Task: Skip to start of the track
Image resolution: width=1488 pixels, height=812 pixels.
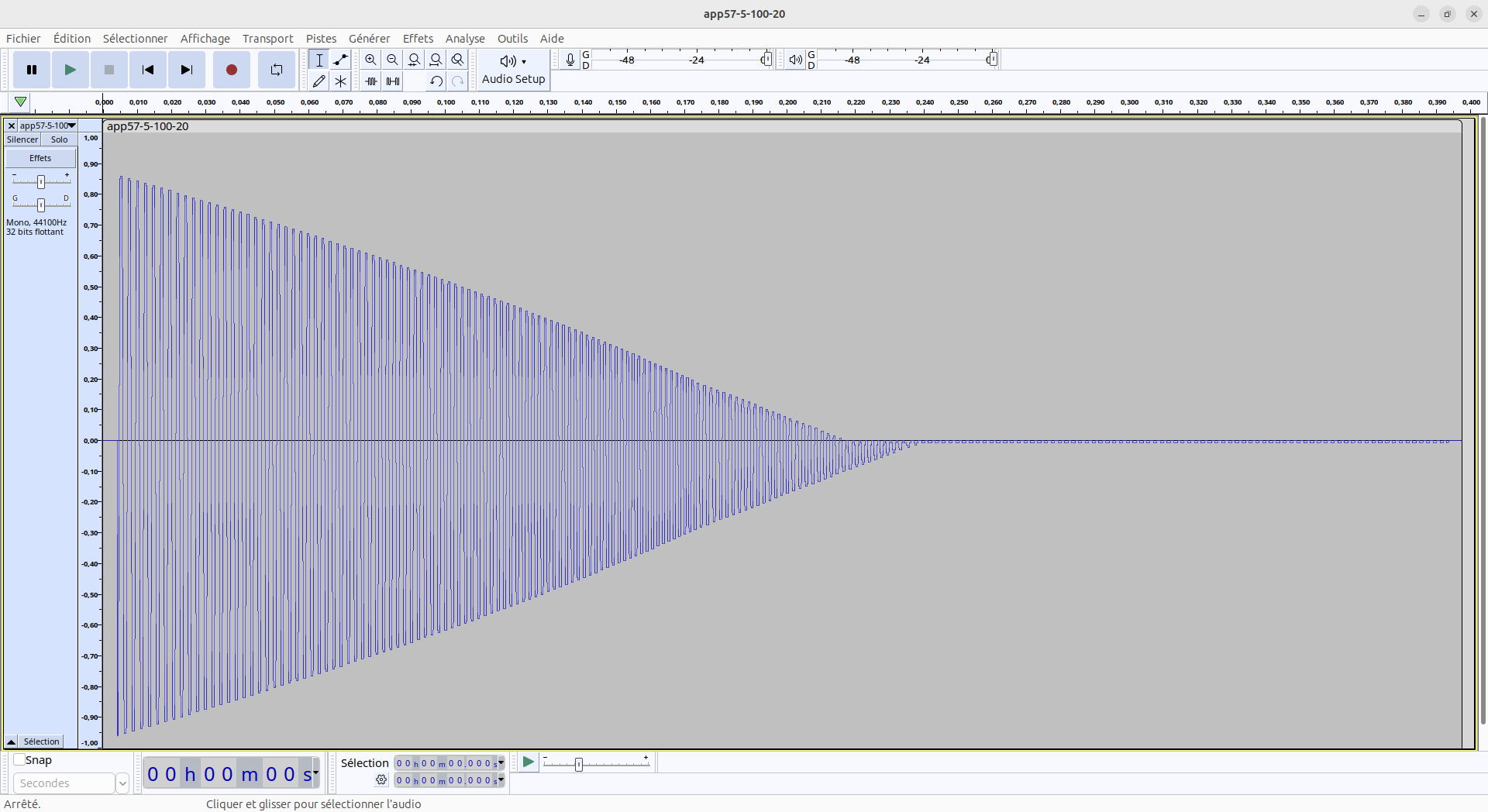Action: tap(147, 70)
